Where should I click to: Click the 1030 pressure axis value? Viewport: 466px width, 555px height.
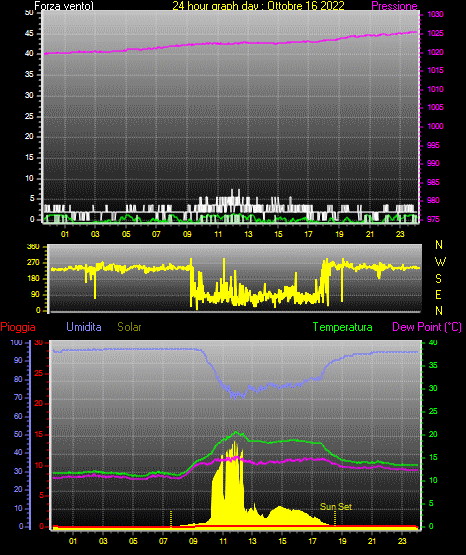(436, 14)
